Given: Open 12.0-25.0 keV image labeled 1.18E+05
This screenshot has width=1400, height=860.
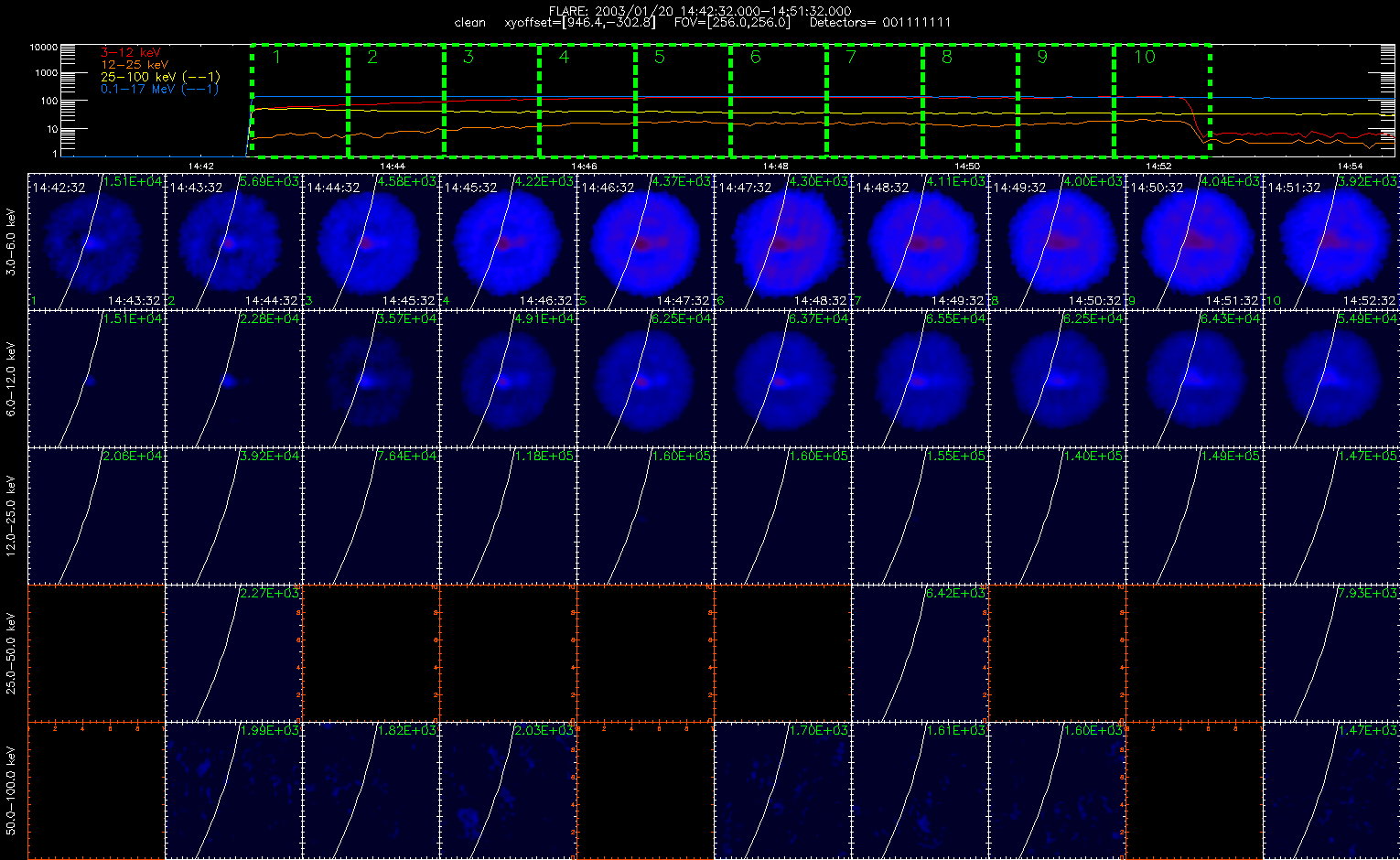Looking at the screenshot, I should (x=508, y=515).
